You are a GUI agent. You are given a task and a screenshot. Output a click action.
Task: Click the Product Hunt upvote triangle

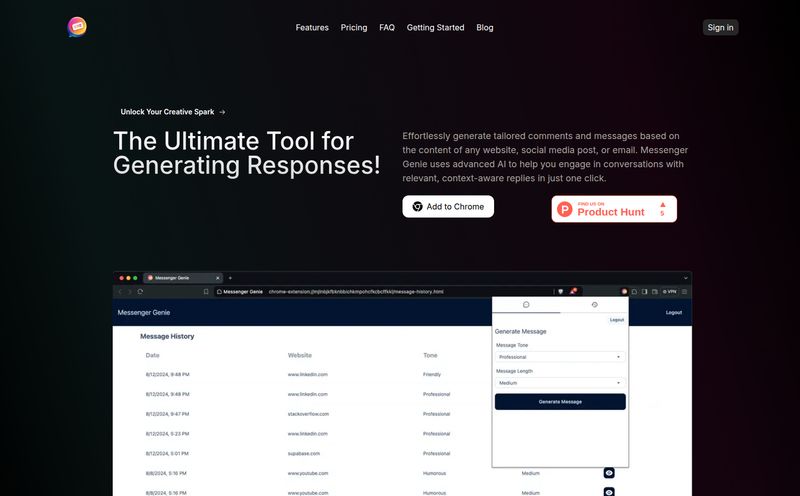pyautogui.click(x=663, y=205)
